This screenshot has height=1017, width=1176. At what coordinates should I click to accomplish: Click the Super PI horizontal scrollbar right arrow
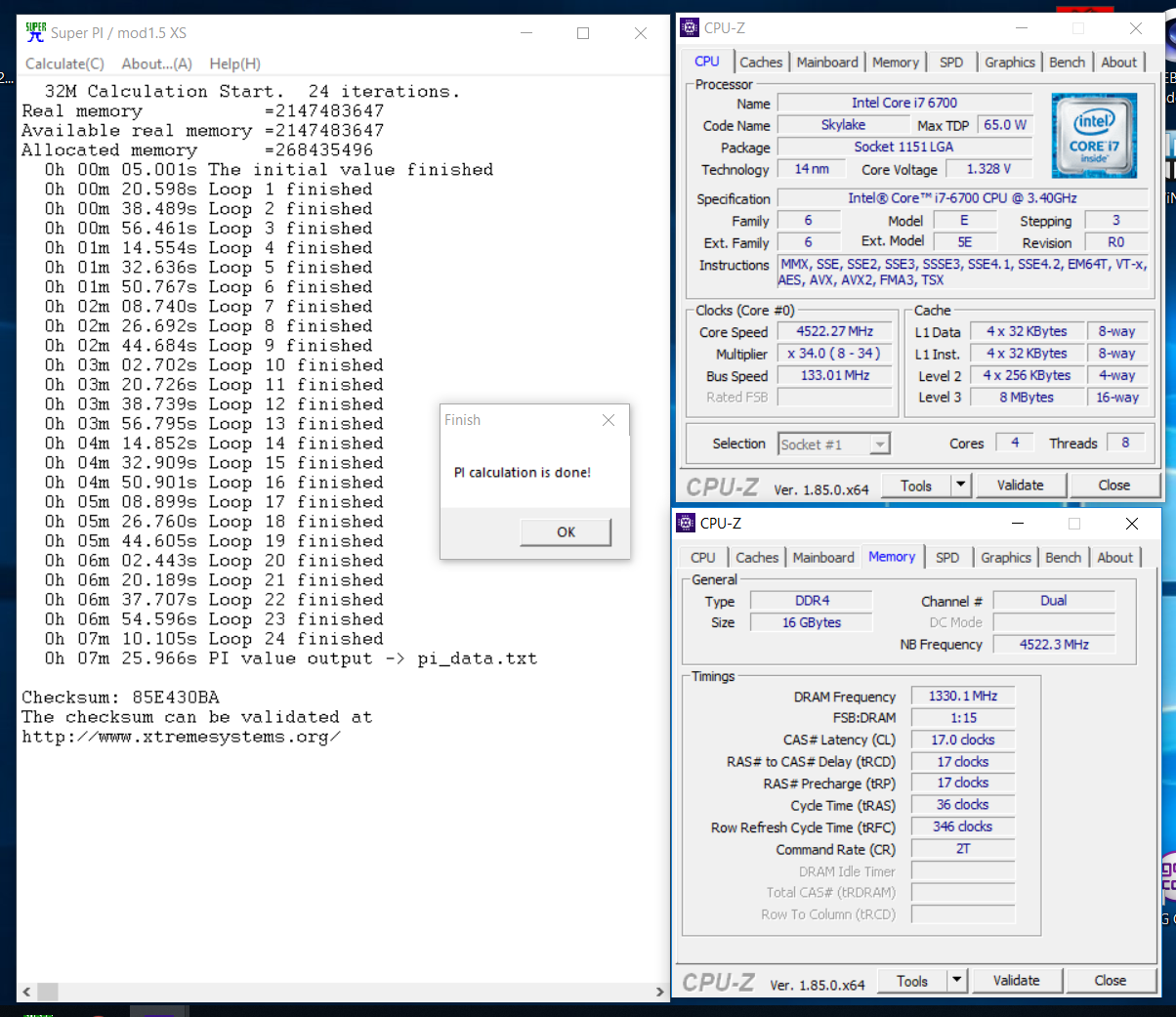coord(660,992)
